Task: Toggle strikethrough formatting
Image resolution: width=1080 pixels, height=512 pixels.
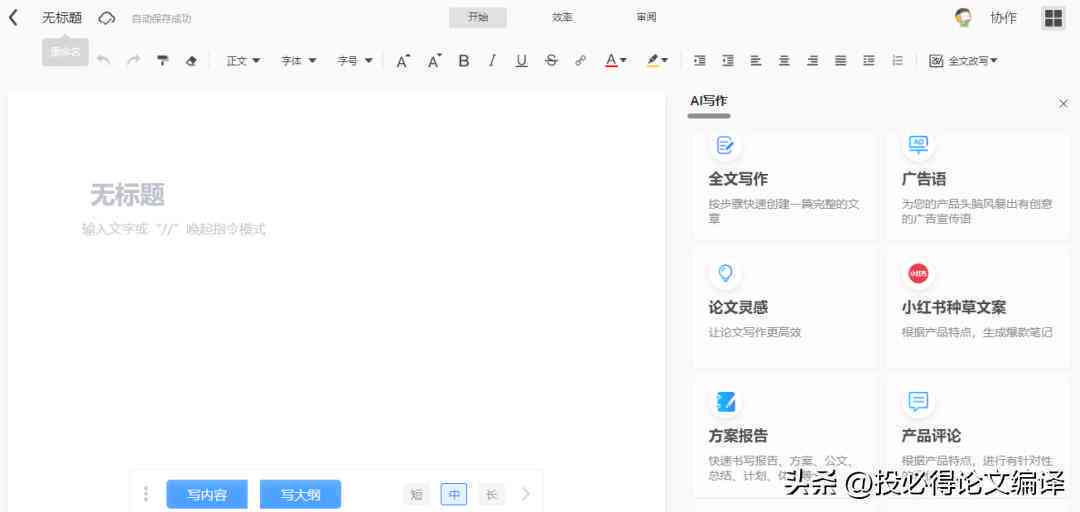Action: 551,61
